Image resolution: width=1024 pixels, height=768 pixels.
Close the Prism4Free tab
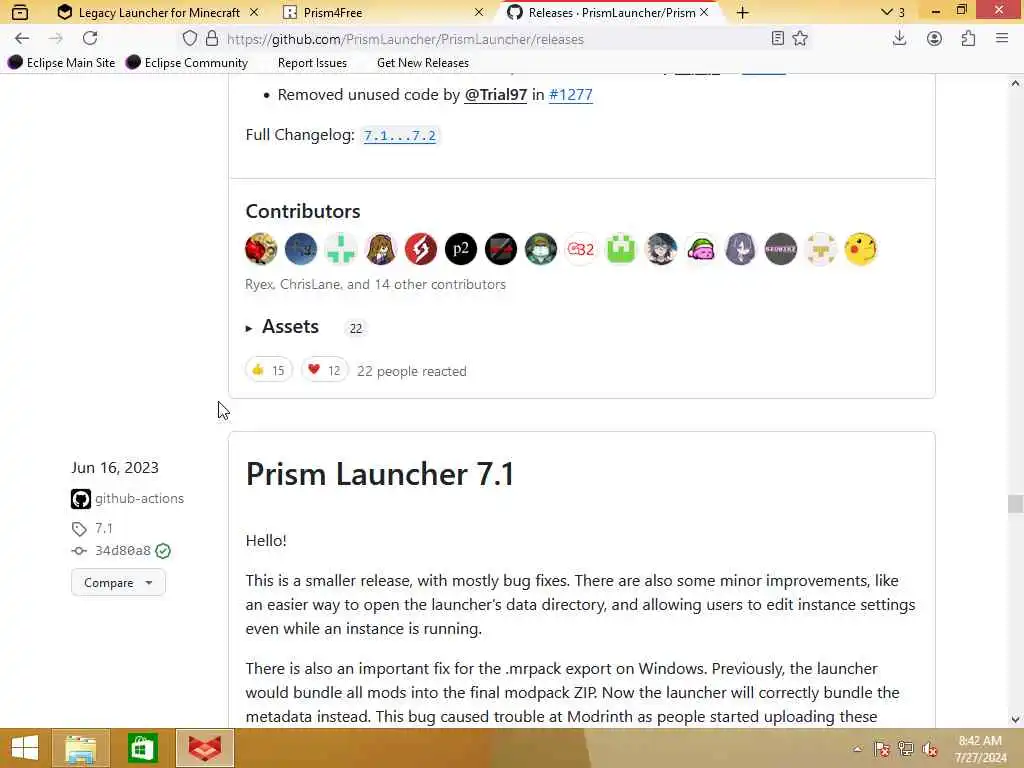click(x=479, y=12)
